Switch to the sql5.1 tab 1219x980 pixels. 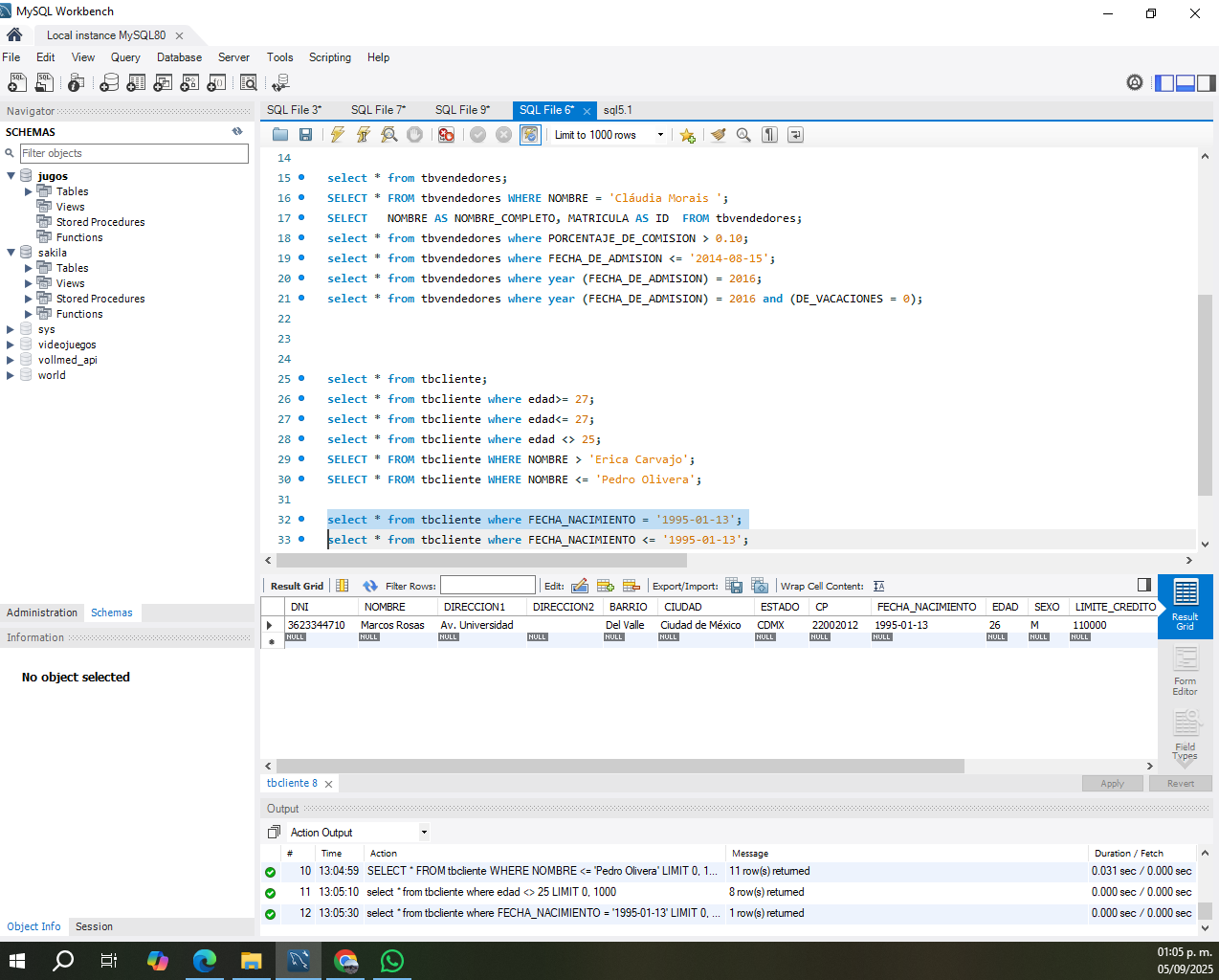618,110
